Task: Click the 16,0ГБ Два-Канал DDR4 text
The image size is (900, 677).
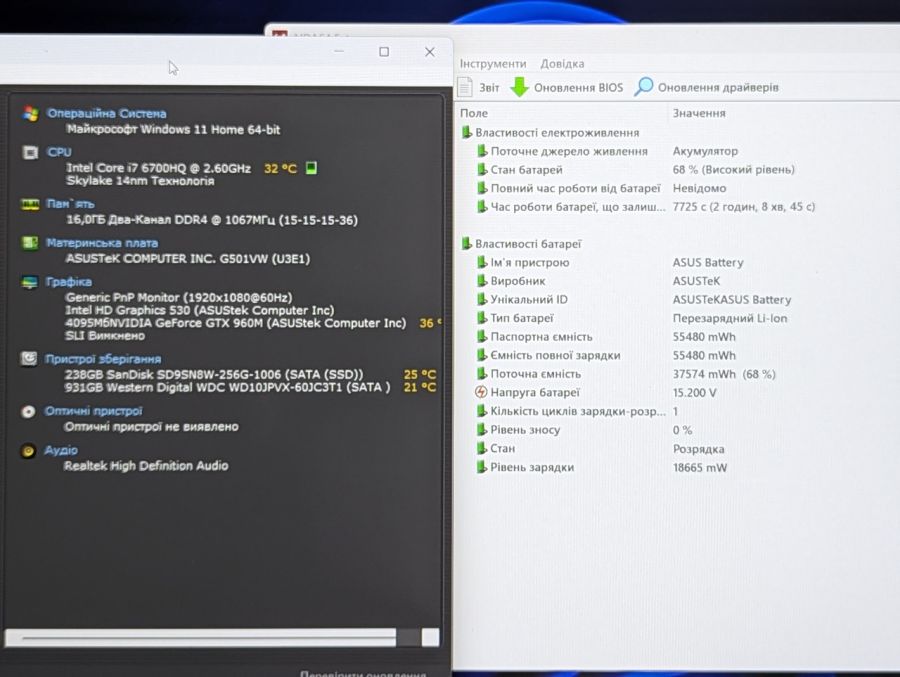Action: 212,220
